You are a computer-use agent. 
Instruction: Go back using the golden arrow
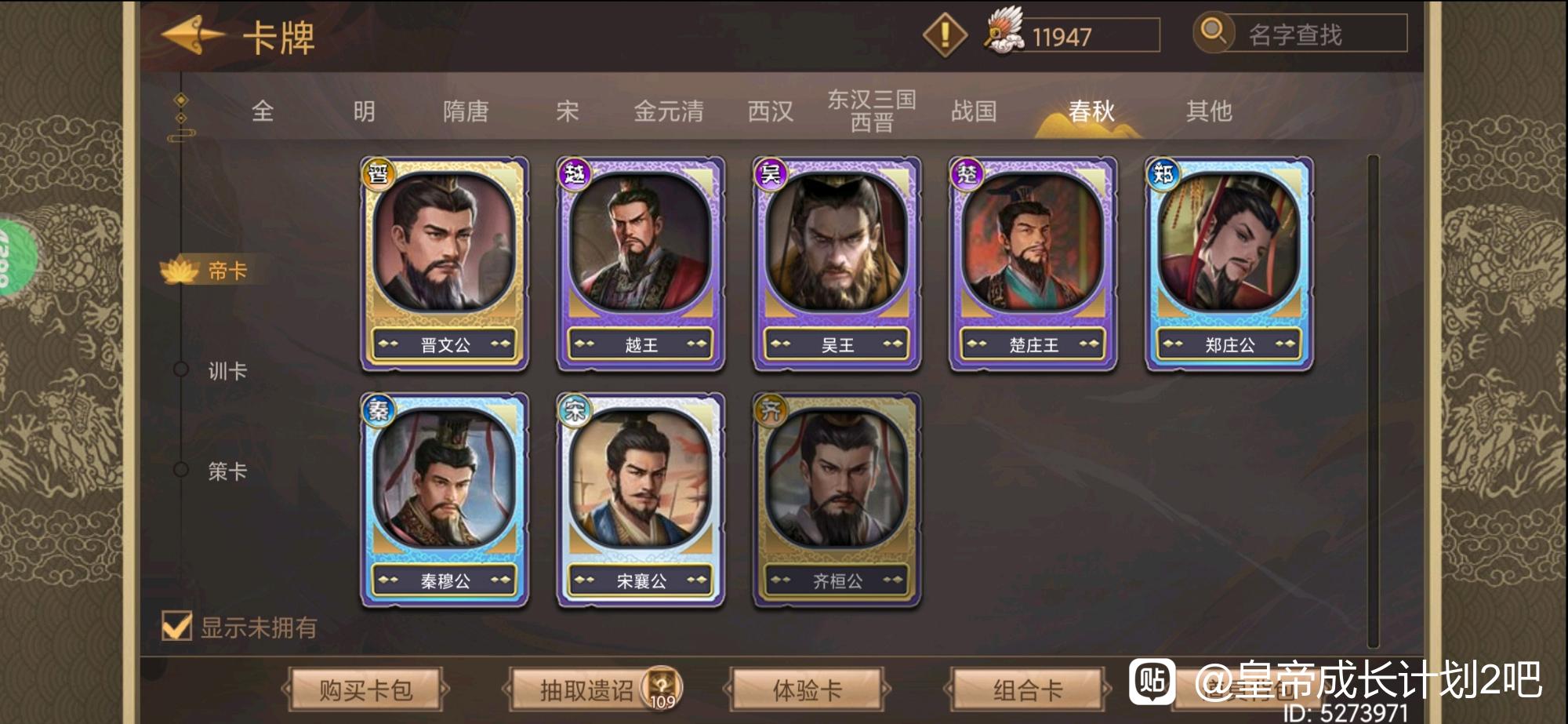click(192, 35)
